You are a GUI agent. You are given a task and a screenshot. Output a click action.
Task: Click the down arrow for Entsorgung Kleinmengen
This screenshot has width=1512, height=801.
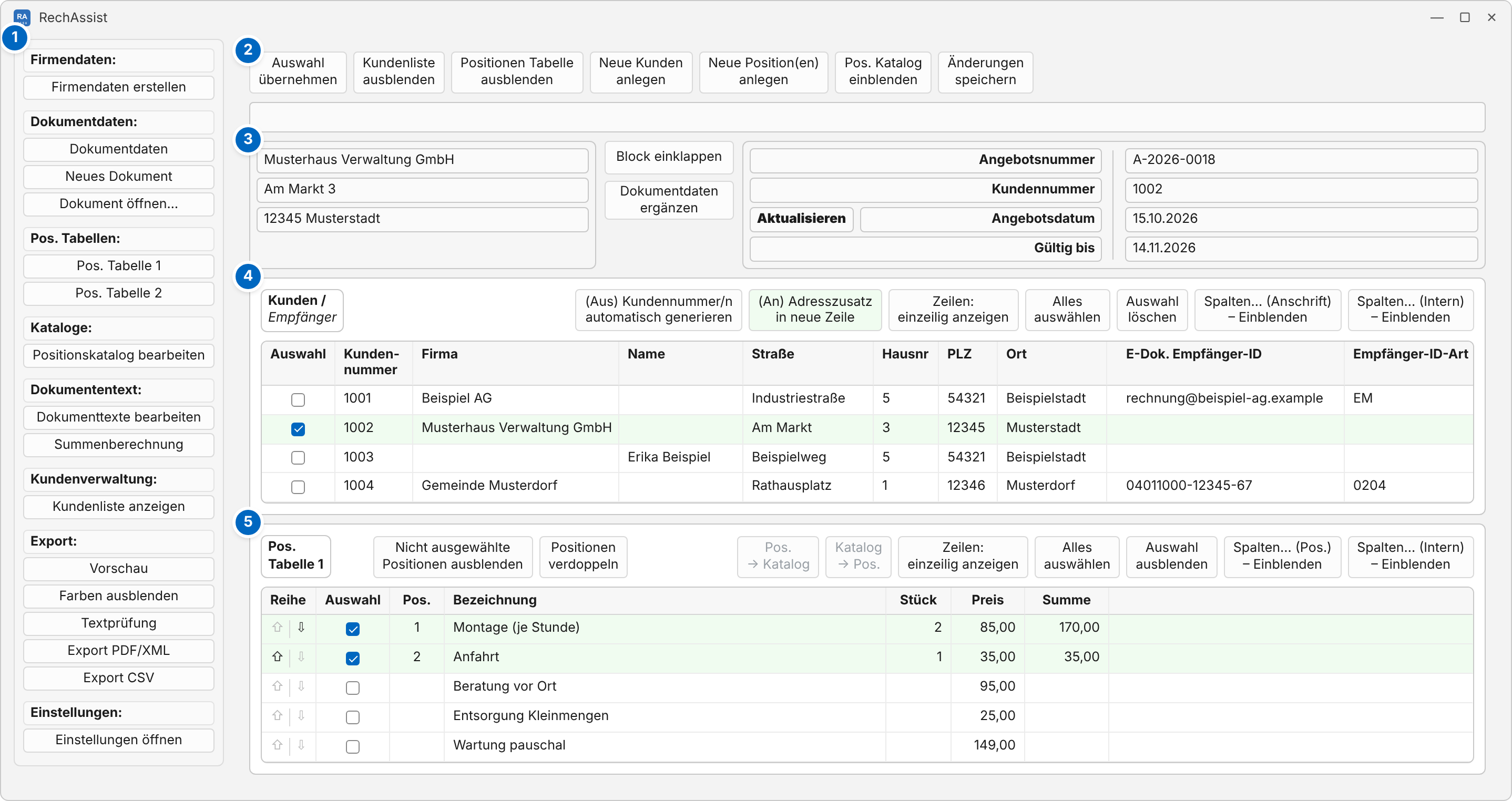301,715
